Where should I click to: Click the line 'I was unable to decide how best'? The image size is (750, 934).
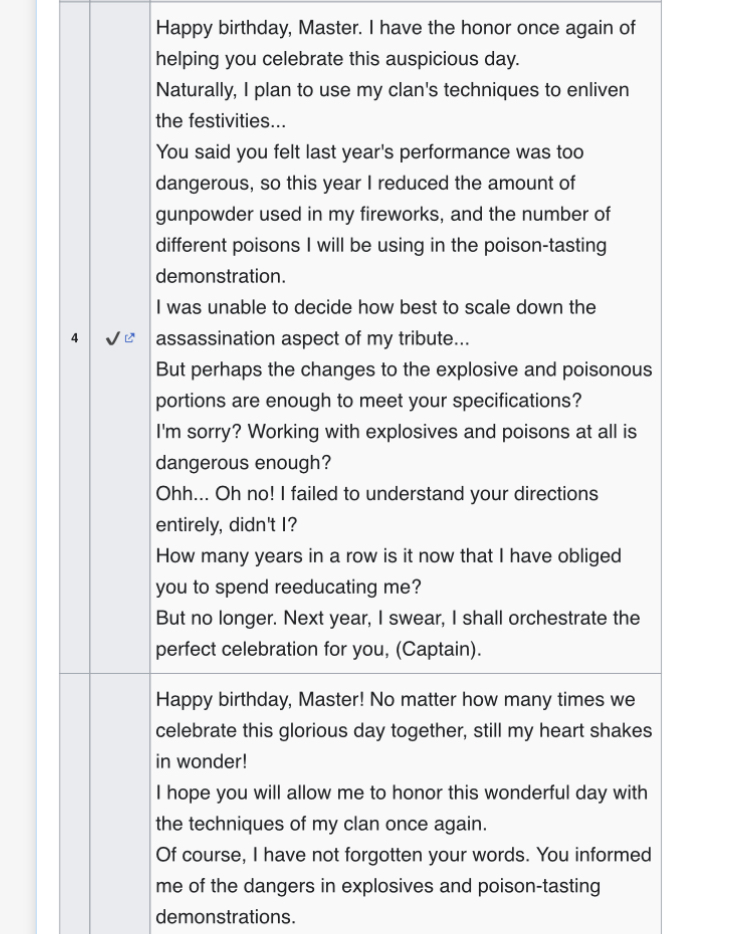(x=375, y=307)
